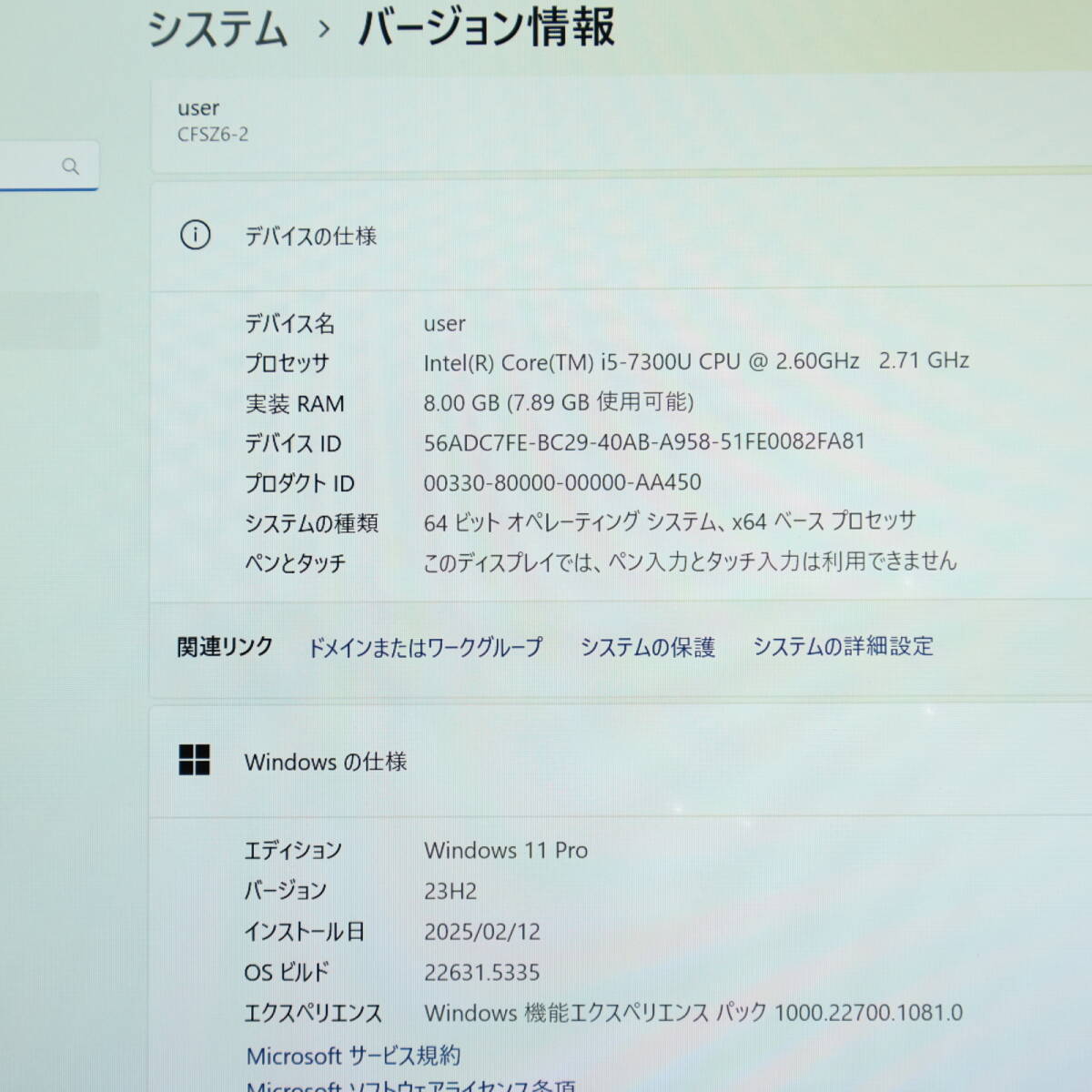Click the breadcrumb chevron after システム
The width and height of the screenshot is (1092, 1092).
coord(323,29)
